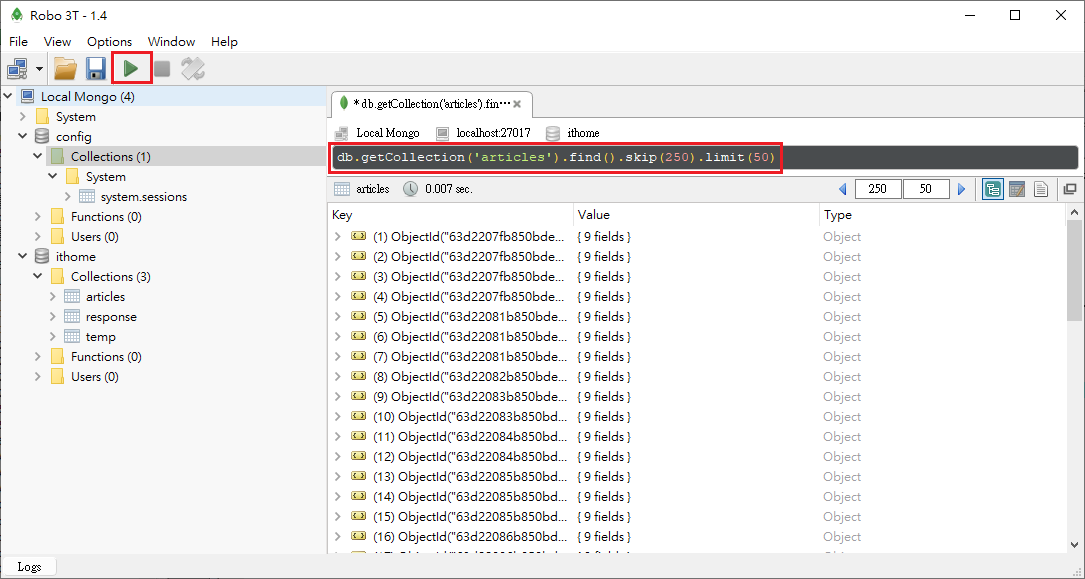
Task: Click the green Execute query play button
Action: coord(131,68)
